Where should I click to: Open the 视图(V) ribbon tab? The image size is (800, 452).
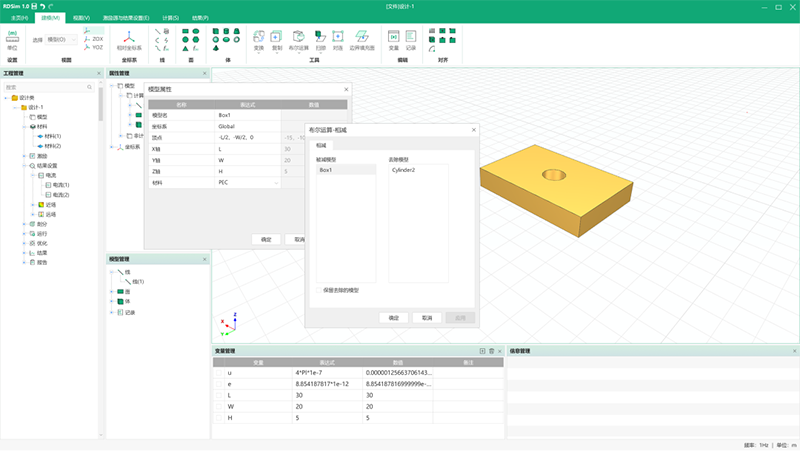(x=81, y=17)
